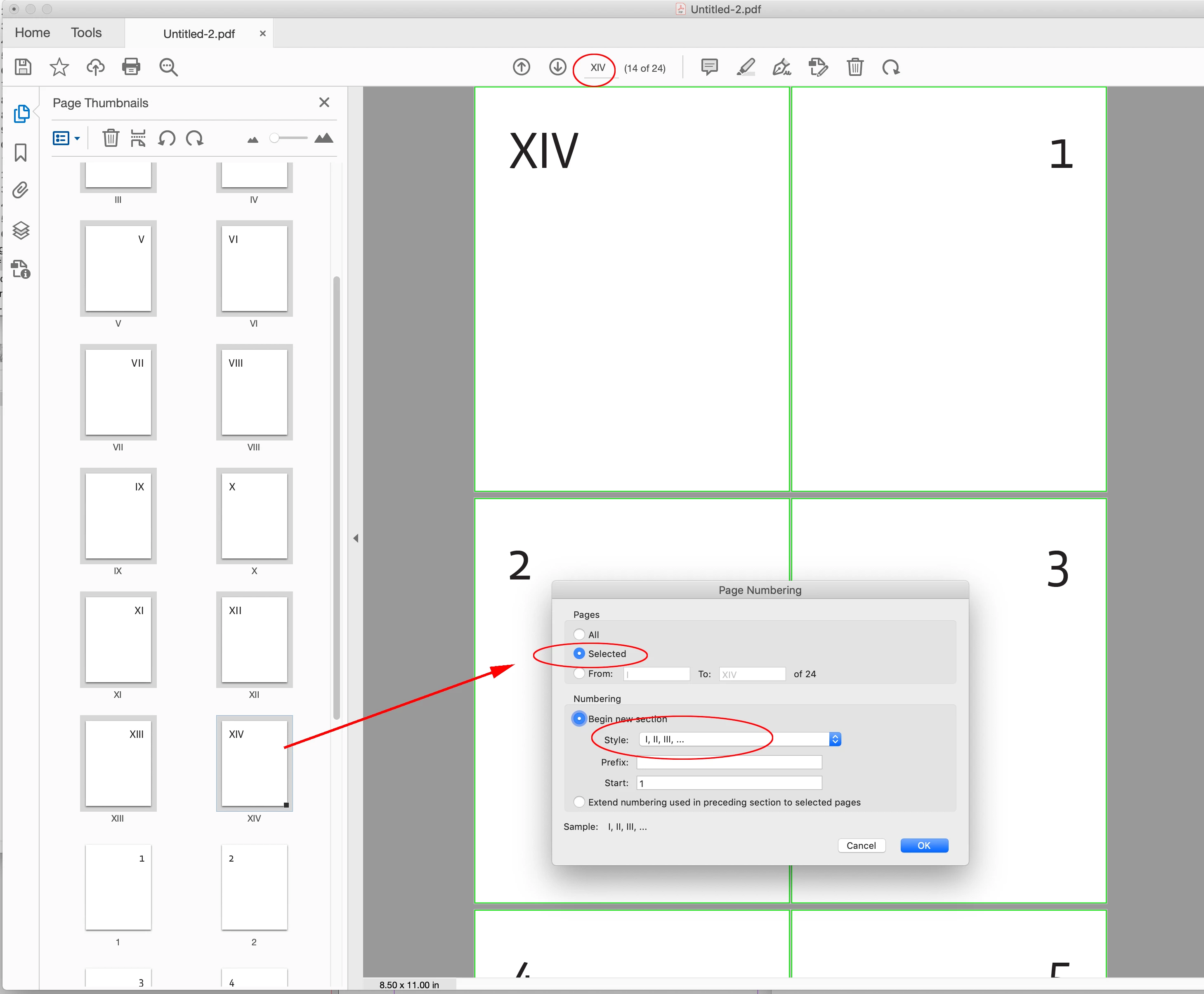Screen dimensions: 1204x994
Task: Click the bookmark star icon
Action: coord(59,67)
